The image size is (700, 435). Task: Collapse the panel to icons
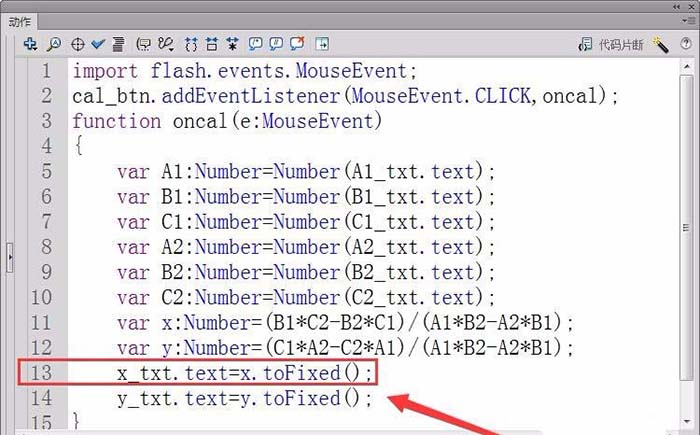click(677, 6)
